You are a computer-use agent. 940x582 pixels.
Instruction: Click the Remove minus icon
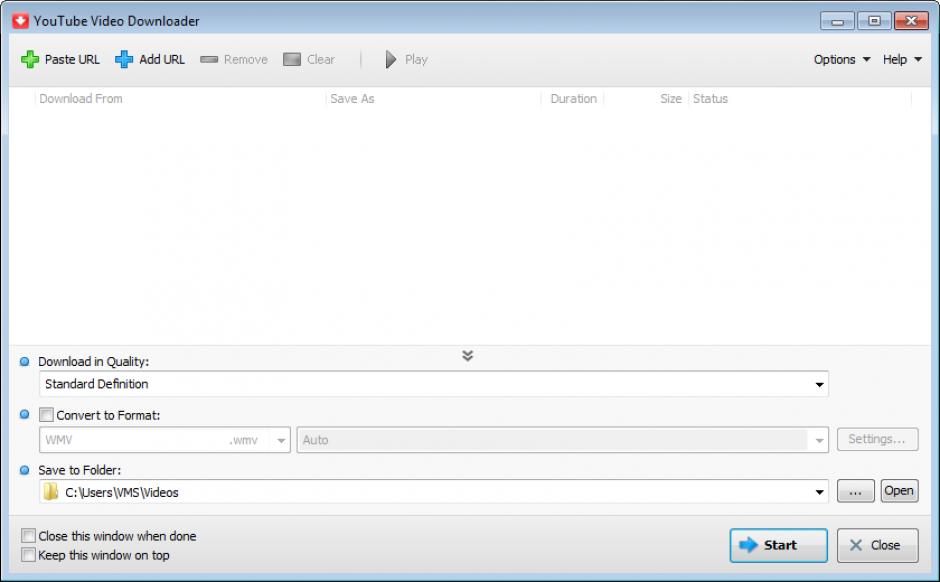[209, 59]
